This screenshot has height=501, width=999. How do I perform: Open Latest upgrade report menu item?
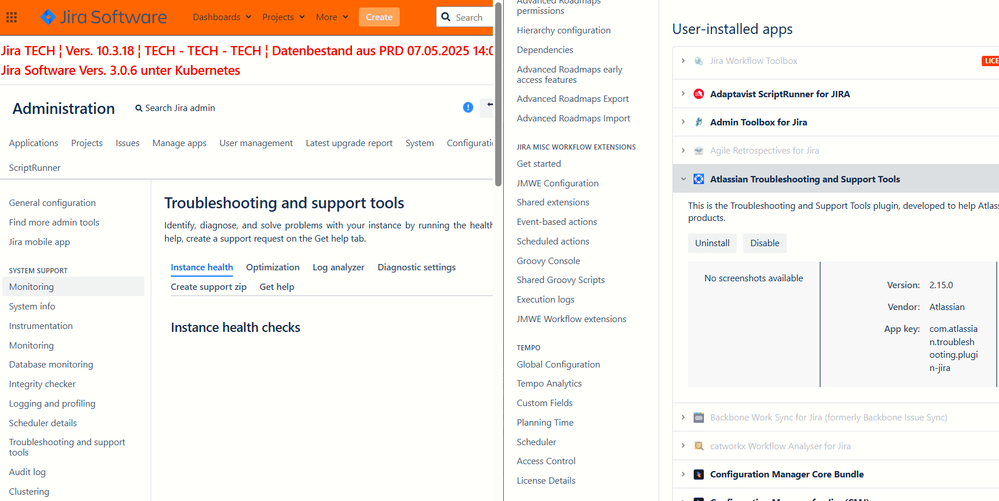pyautogui.click(x=349, y=143)
